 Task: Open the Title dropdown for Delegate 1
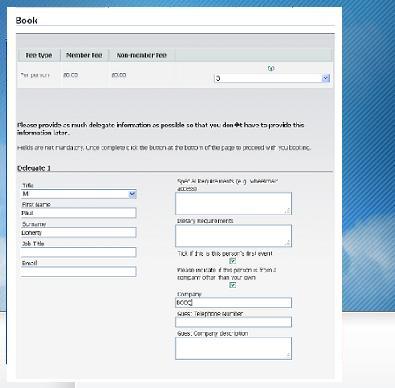pos(79,194)
